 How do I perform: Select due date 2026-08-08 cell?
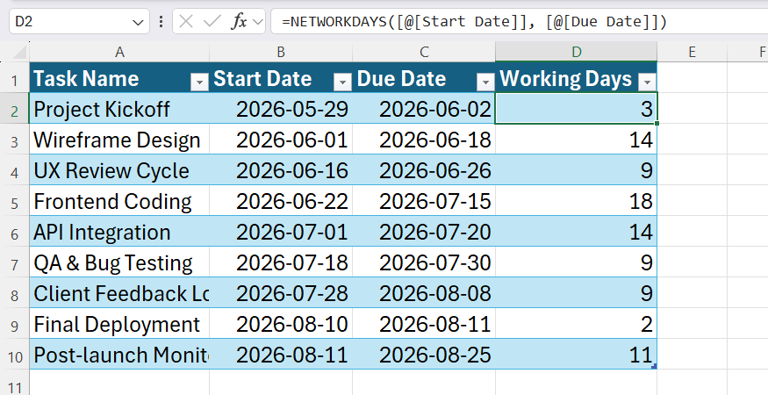pos(424,293)
